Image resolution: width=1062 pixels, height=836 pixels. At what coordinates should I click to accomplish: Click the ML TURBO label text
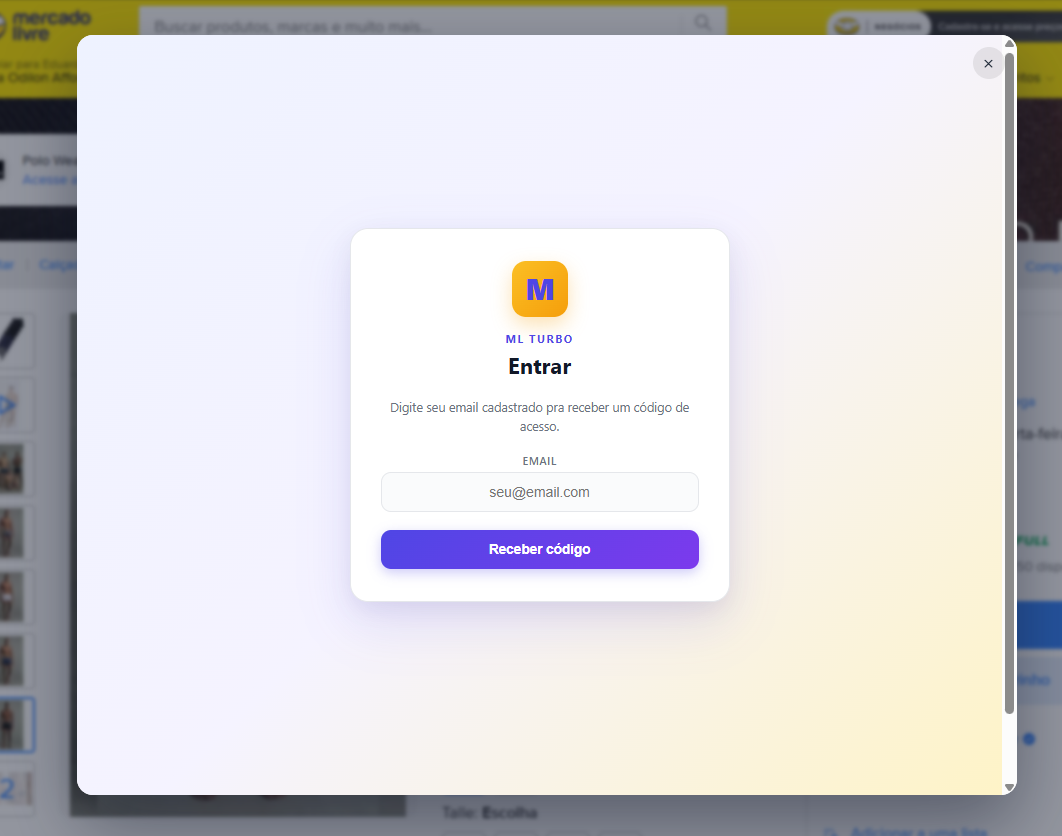click(540, 339)
